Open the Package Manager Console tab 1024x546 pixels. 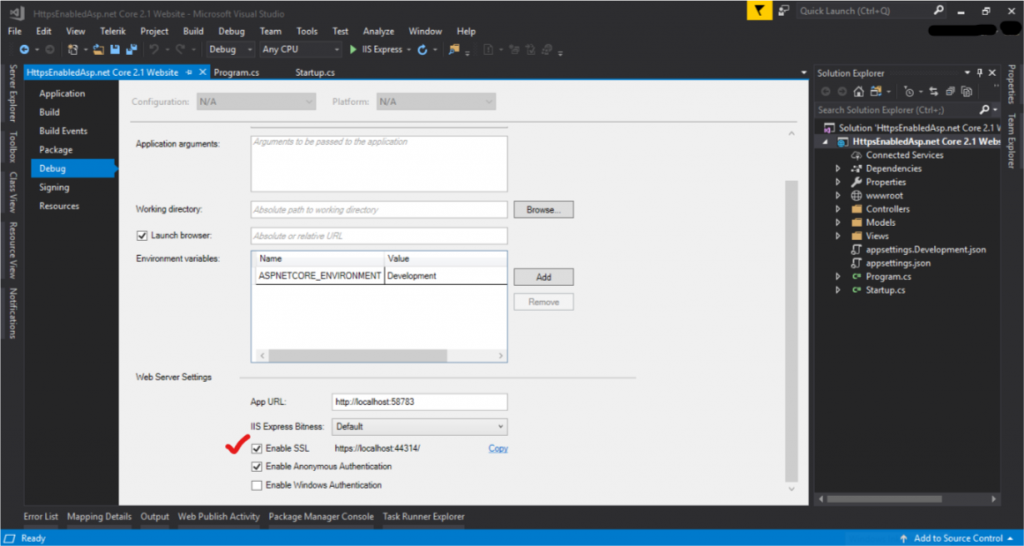pos(321,517)
